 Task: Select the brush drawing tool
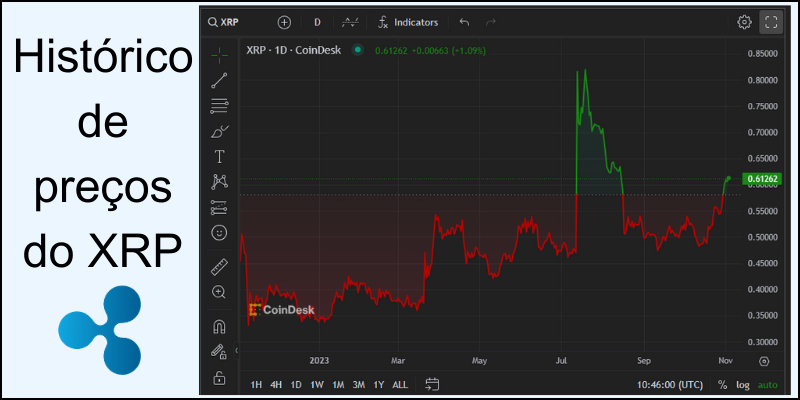point(219,132)
